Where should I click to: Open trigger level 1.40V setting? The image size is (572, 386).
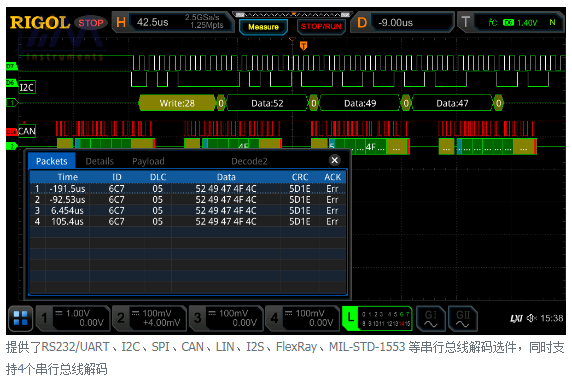pyautogui.click(x=527, y=23)
